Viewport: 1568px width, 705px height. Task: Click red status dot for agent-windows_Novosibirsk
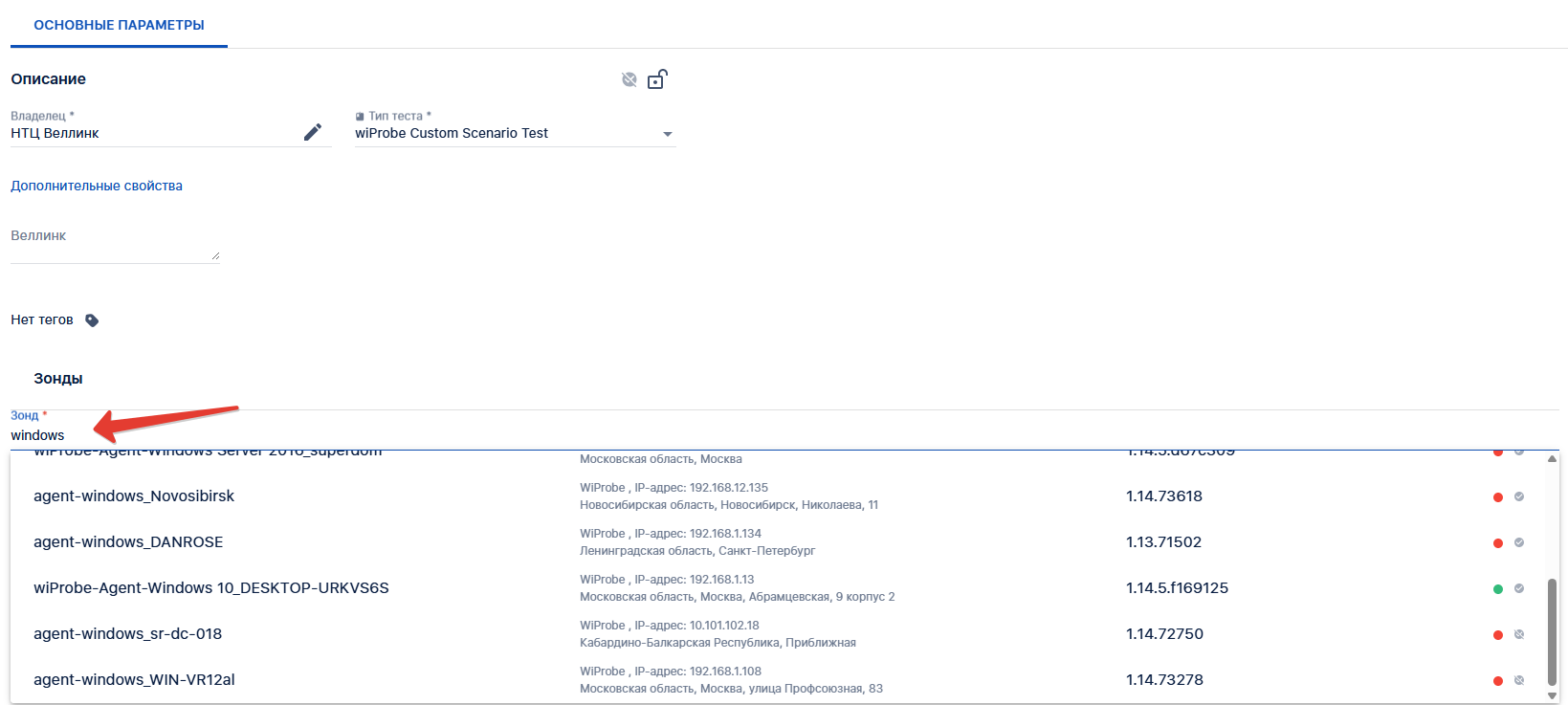pos(1498,497)
